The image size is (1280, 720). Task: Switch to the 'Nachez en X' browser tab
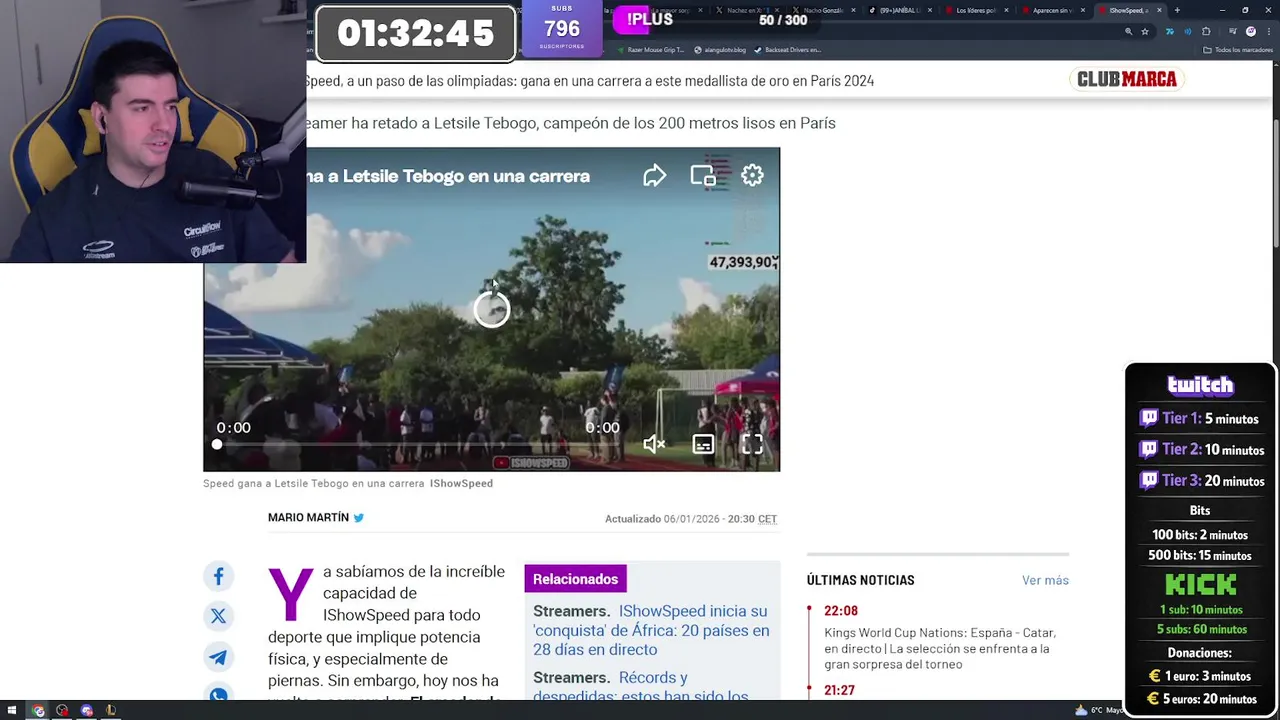coord(745,10)
